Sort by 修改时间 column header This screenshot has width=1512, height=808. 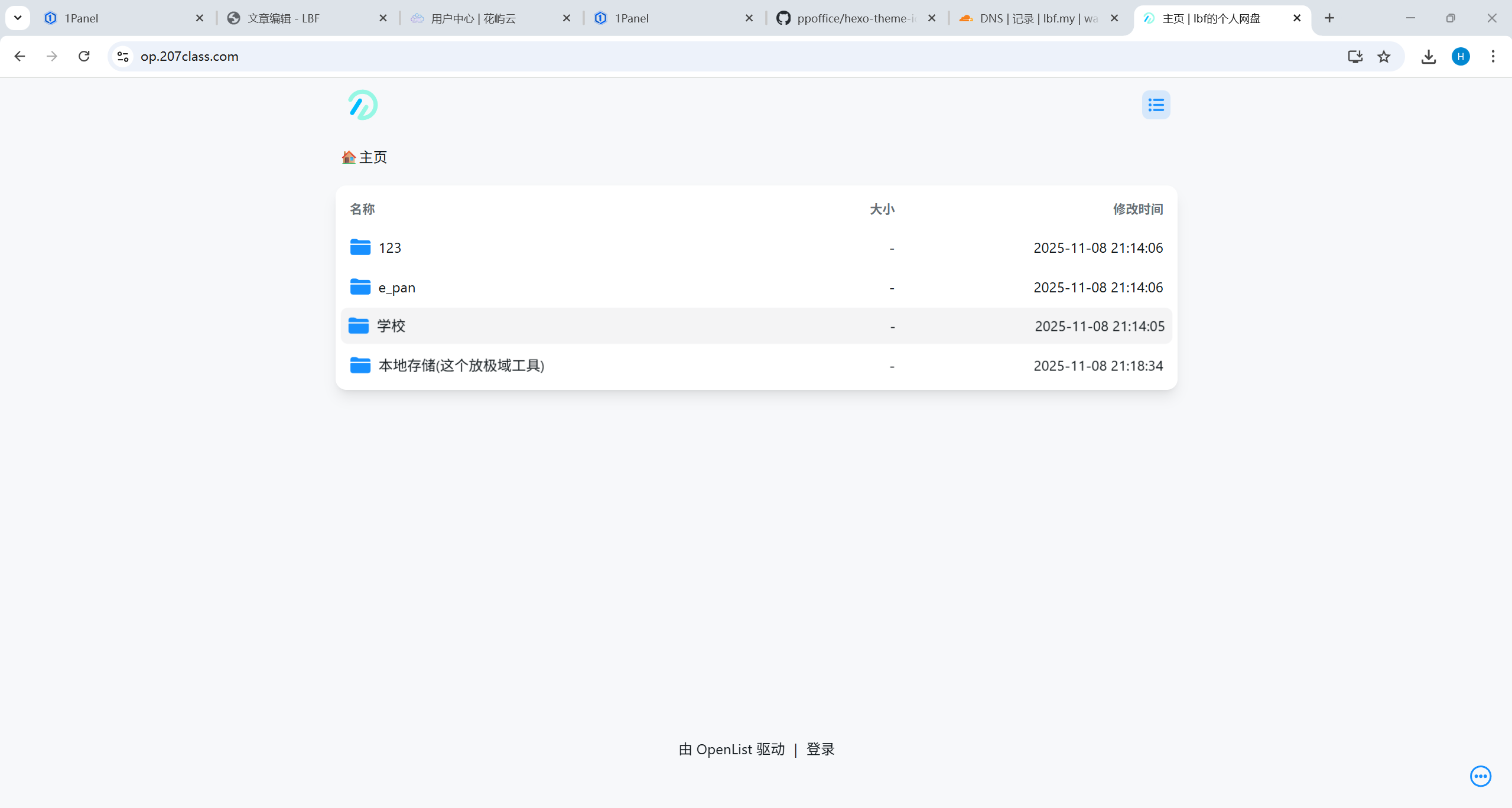pos(1137,209)
